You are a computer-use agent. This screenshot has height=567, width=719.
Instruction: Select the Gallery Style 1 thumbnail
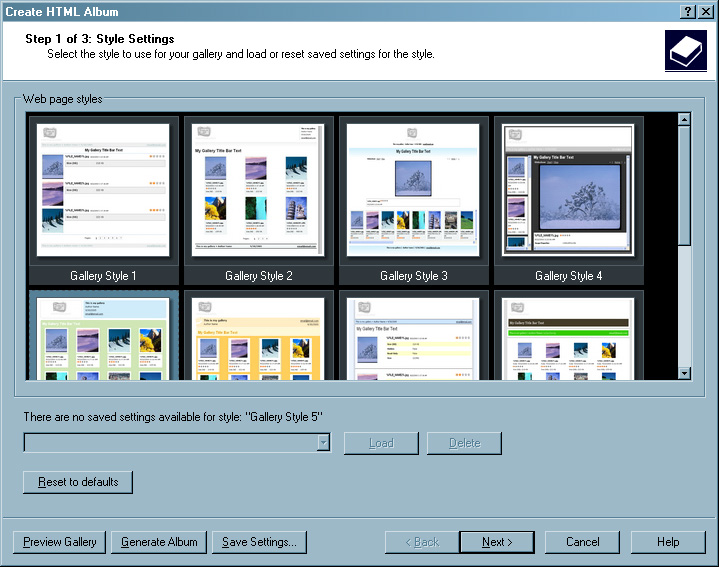tap(104, 190)
